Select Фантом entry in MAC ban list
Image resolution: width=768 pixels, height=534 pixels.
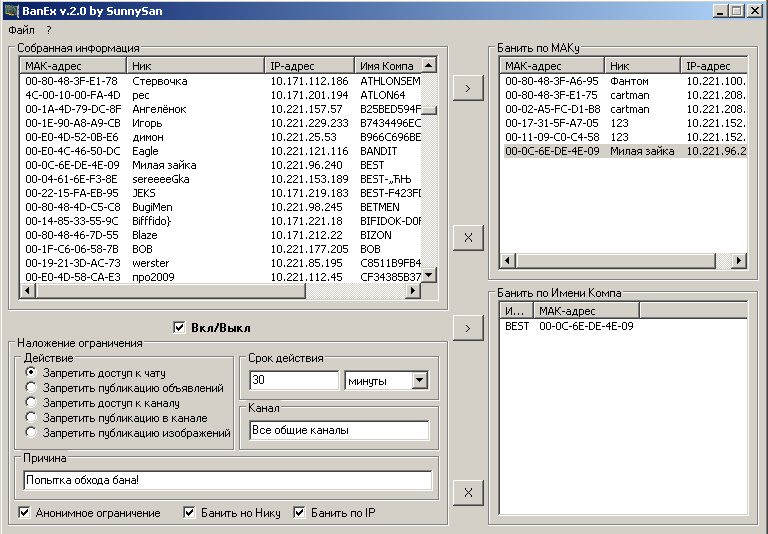pos(624,81)
